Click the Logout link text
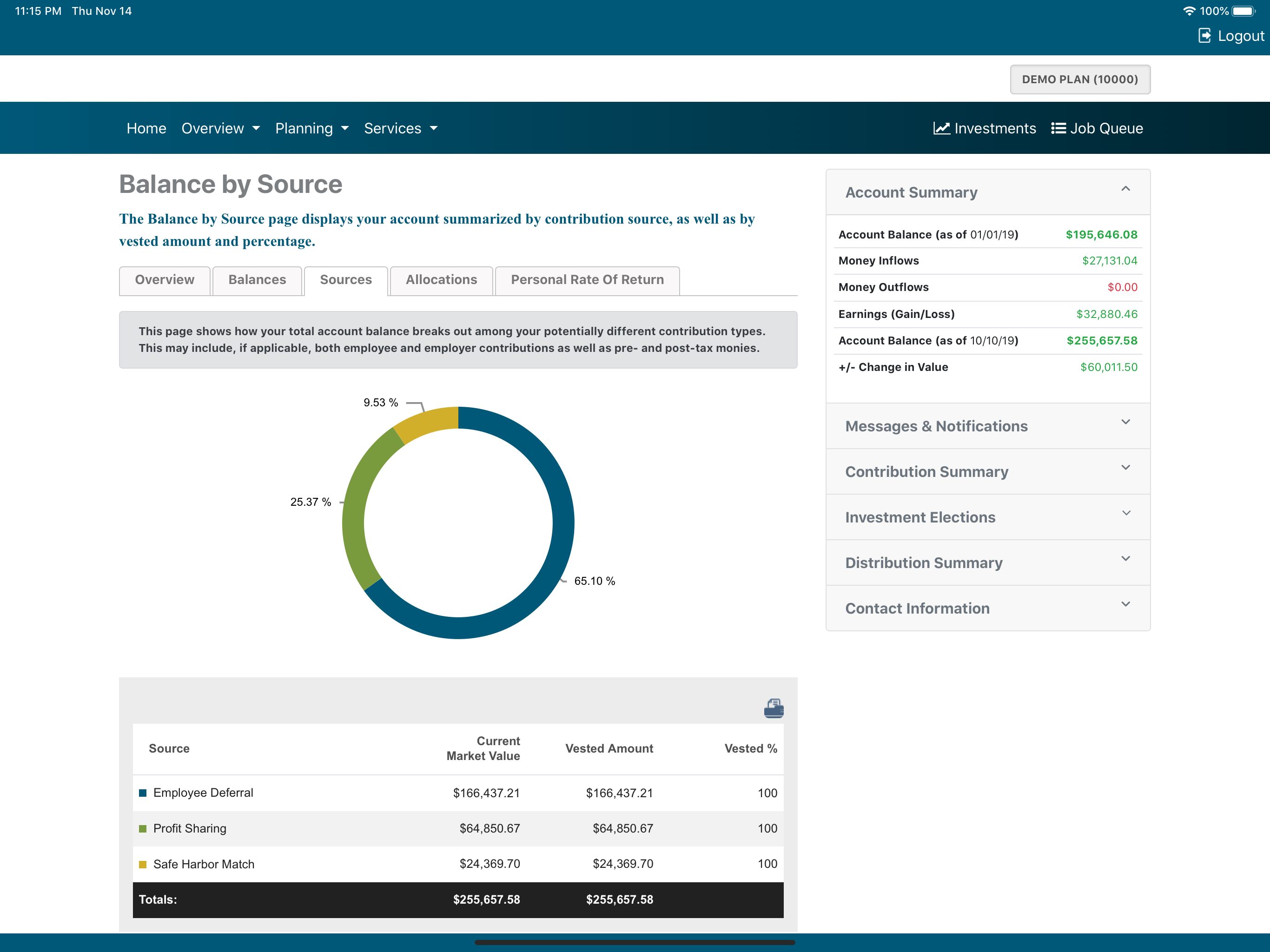This screenshot has height=952, width=1270. pyautogui.click(x=1241, y=36)
